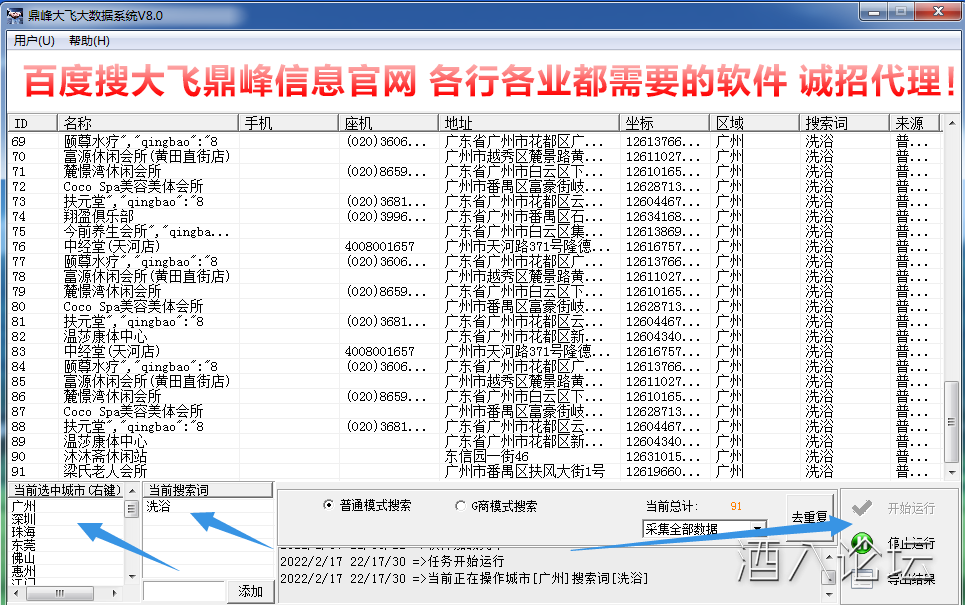Click the log panel scroll down arrow
965x605 pixels.
point(829,595)
